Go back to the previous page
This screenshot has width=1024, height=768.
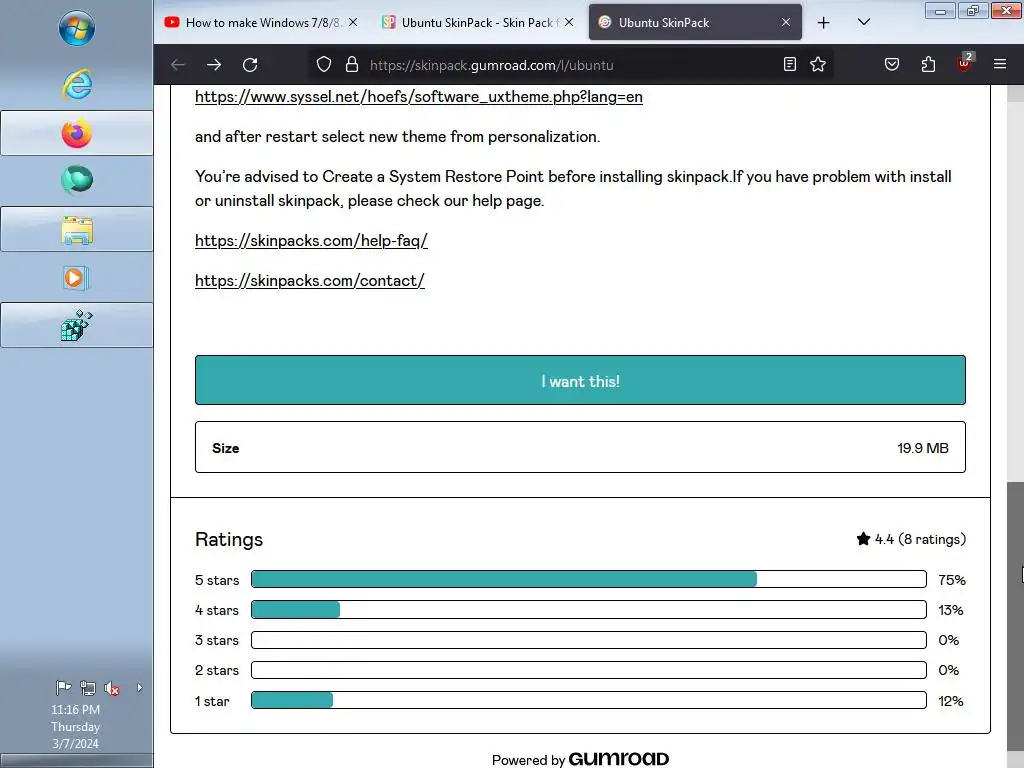pyautogui.click(x=178, y=65)
